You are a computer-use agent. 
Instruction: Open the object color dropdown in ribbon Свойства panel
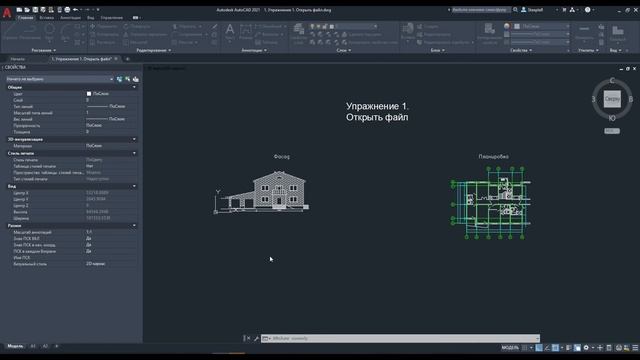(541, 26)
